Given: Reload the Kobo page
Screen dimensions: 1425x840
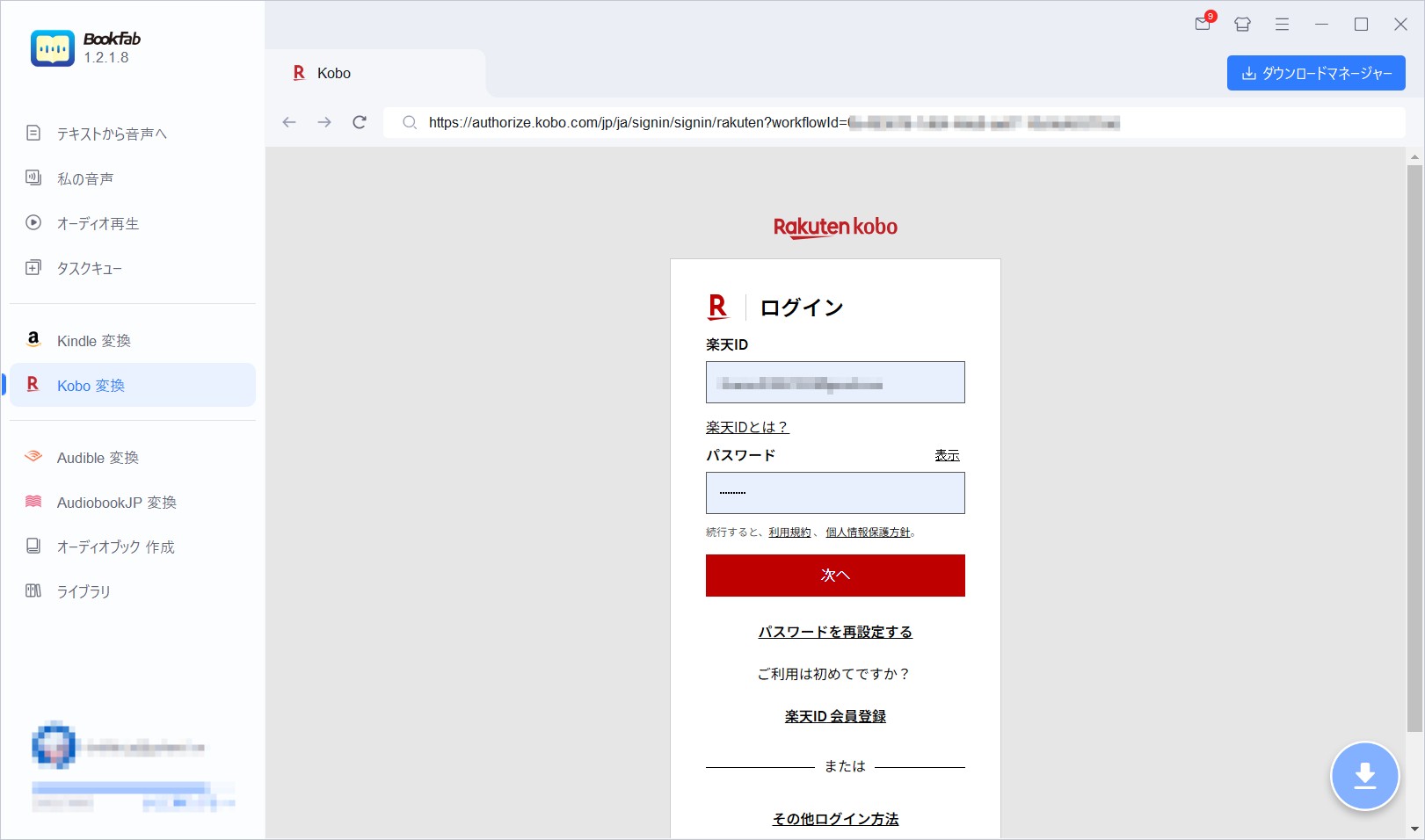Looking at the screenshot, I should tap(360, 122).
